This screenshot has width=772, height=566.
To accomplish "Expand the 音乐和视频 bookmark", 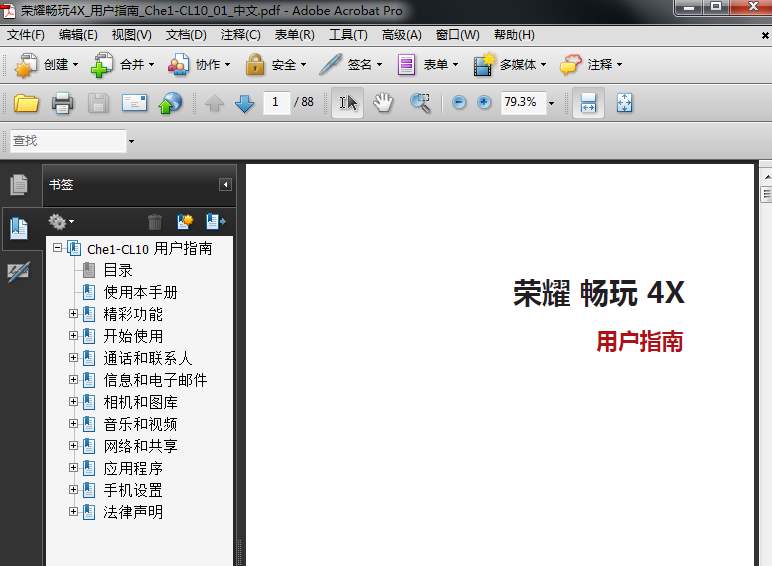I will [x=73, y=423].
